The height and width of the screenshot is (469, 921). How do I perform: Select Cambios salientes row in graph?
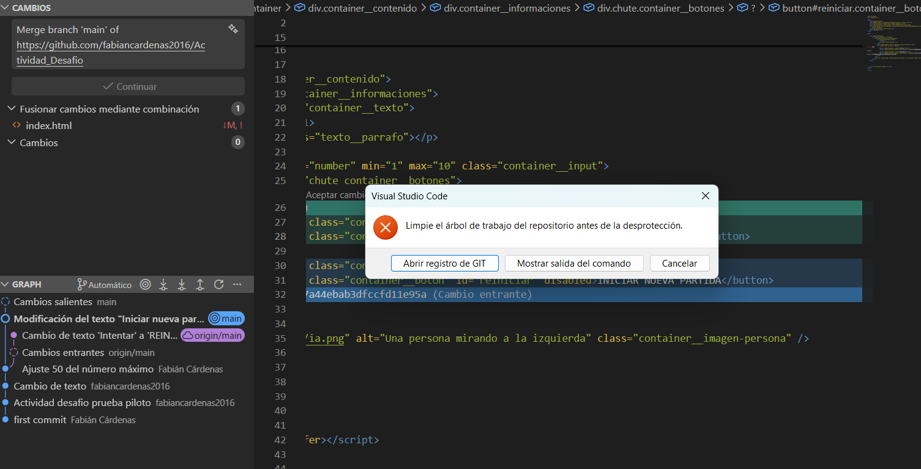(x=127, y=302)
